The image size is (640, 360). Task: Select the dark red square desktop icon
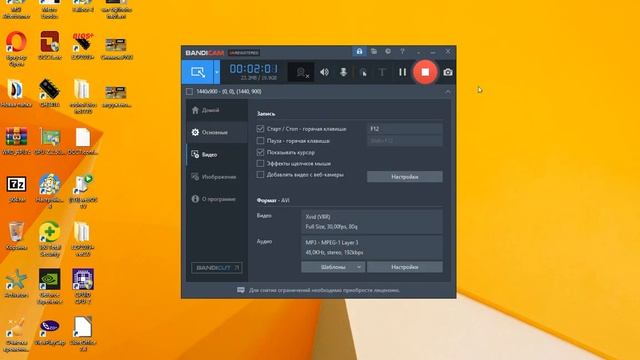pos(50,45)
